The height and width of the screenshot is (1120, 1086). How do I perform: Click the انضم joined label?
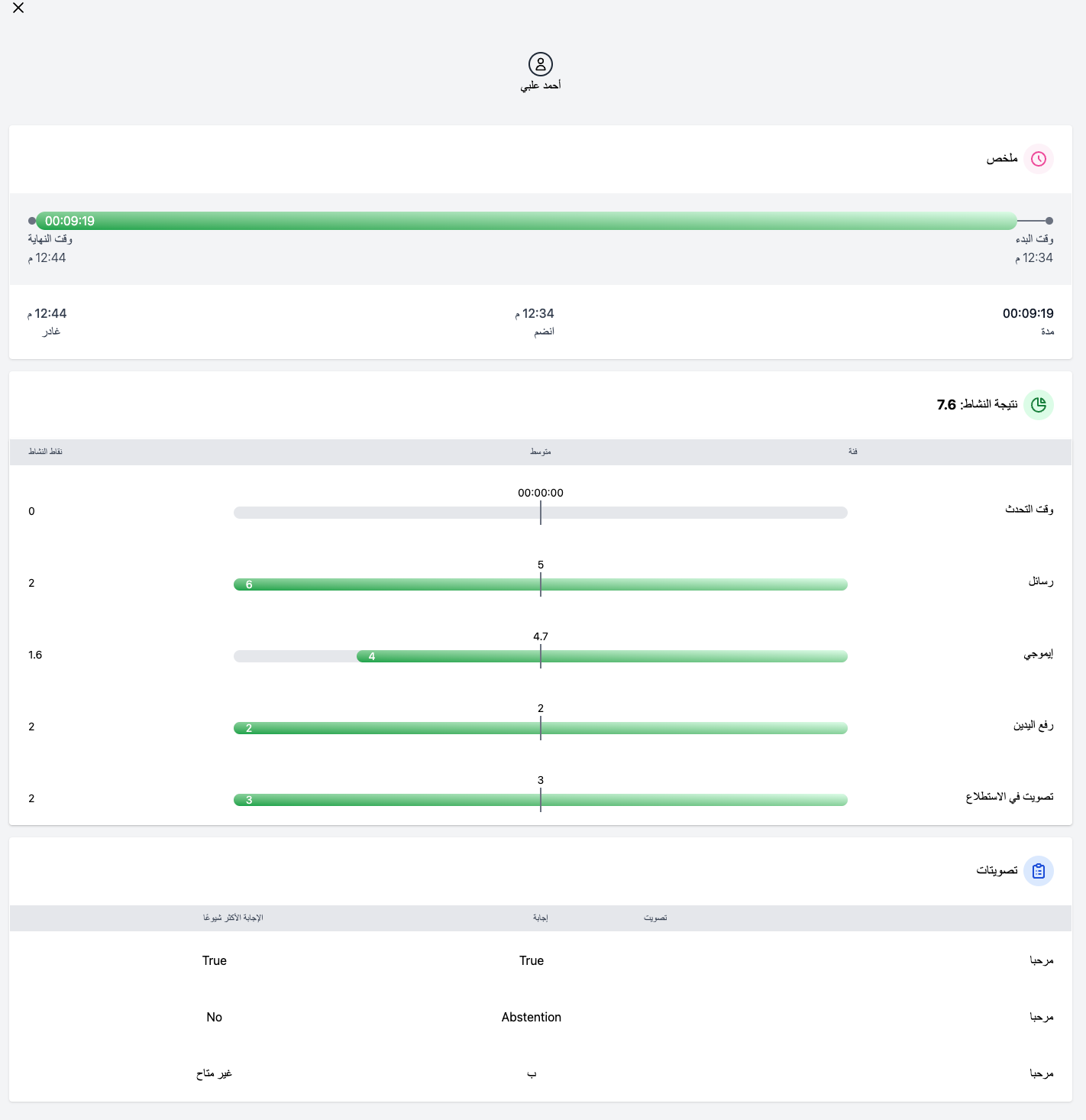pyautogui.click(x=545, y=332)
